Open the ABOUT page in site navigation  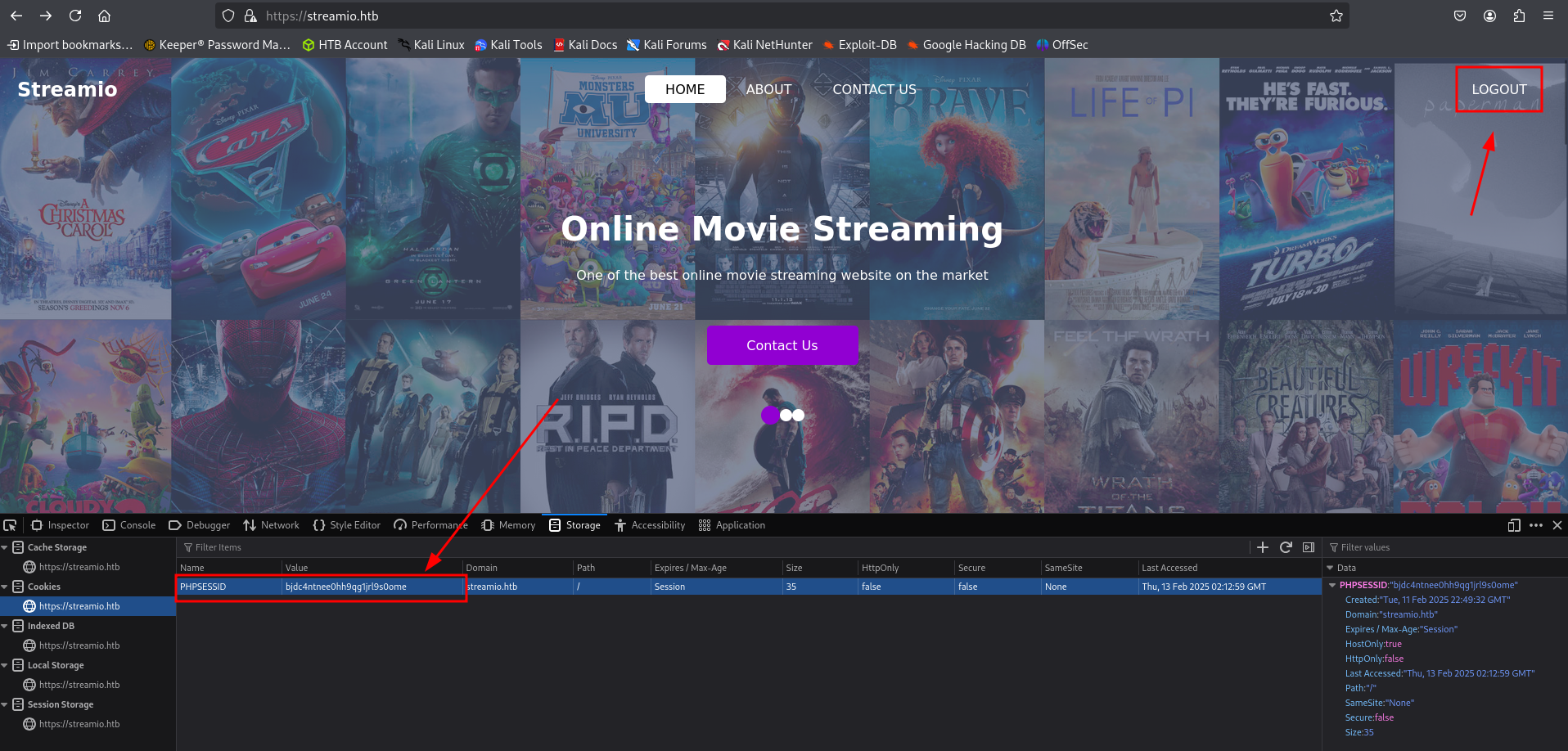tap(768, 89)
